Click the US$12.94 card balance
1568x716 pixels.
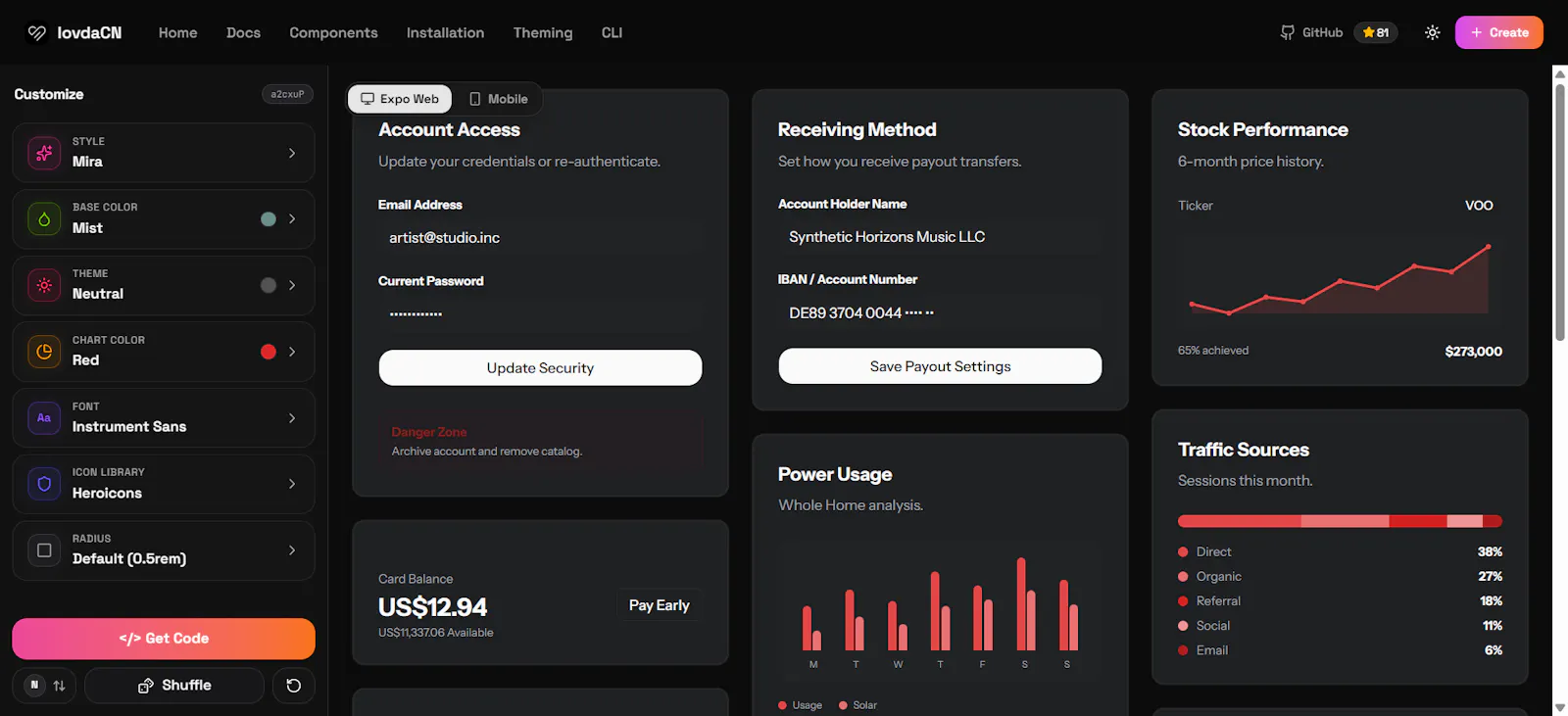pyautogui.click(x=432, y=607)
